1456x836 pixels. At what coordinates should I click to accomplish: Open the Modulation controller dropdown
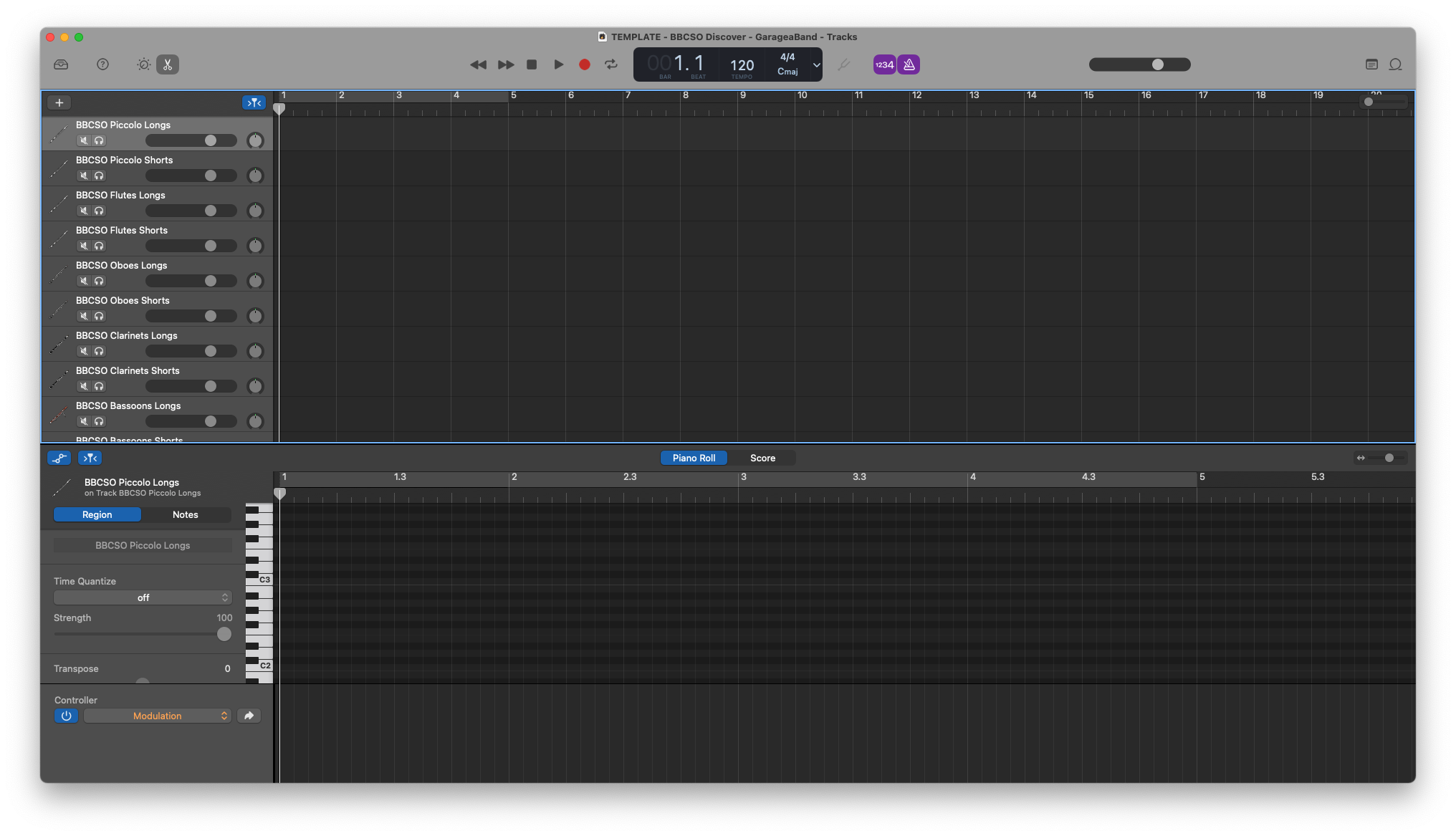pos(157,716)
